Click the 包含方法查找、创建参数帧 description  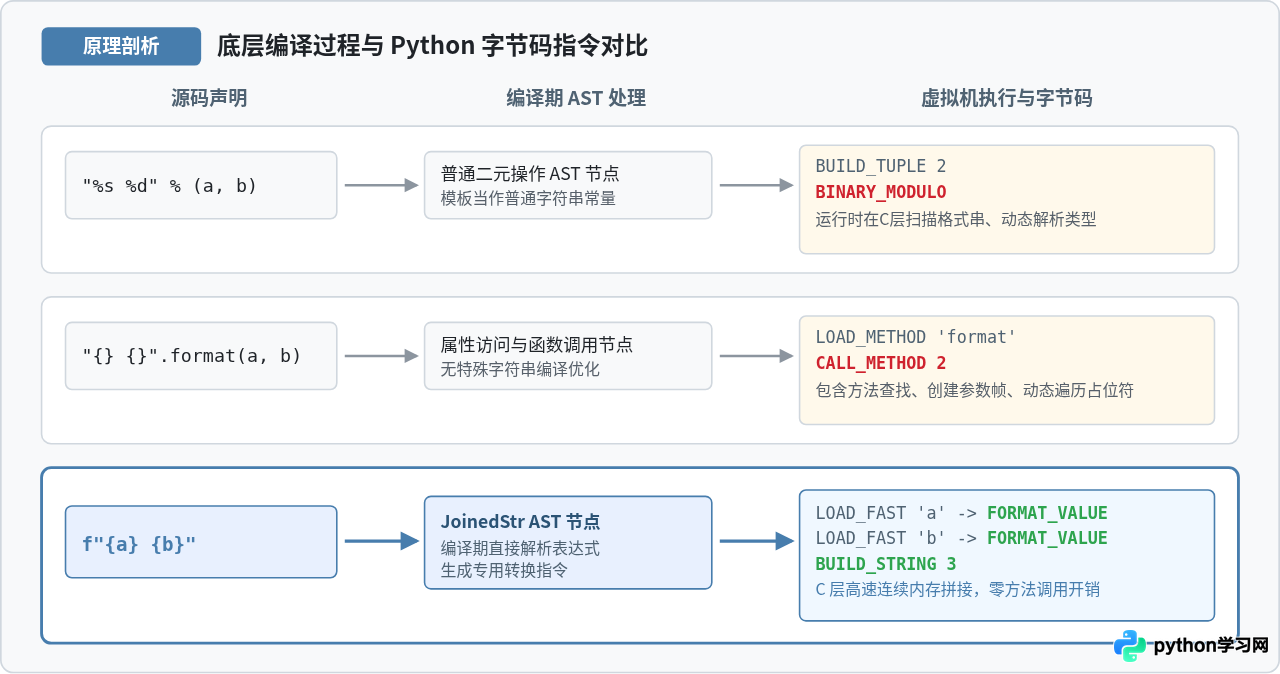click(975, 390)
